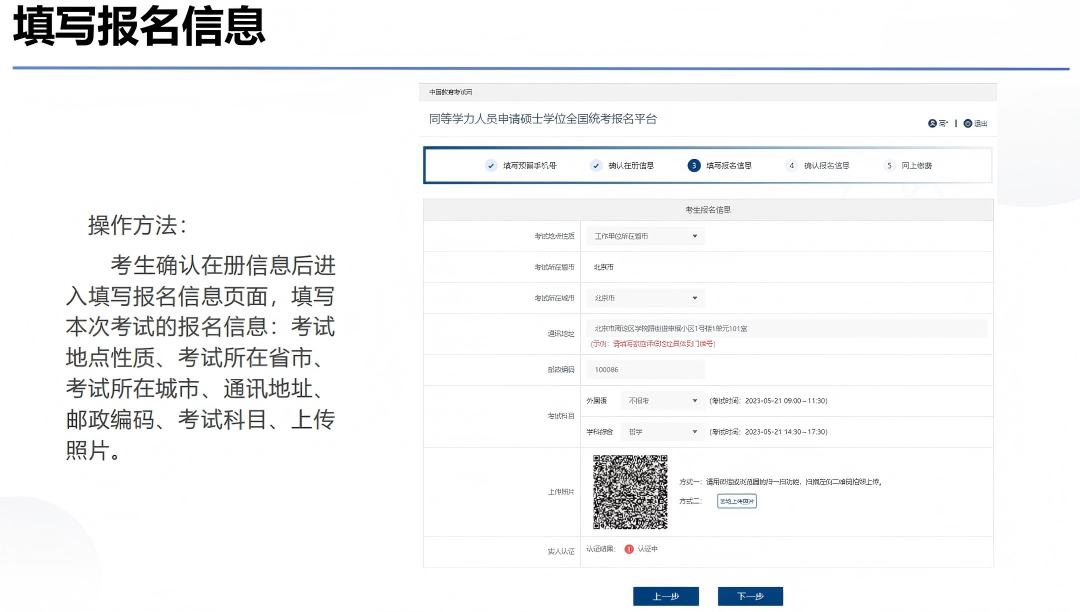This screenshot has width=1080, height=612.
Task: Focus the 邮政编码 field containing 100086
Action: pyautogui.click(x=645, y=370)
